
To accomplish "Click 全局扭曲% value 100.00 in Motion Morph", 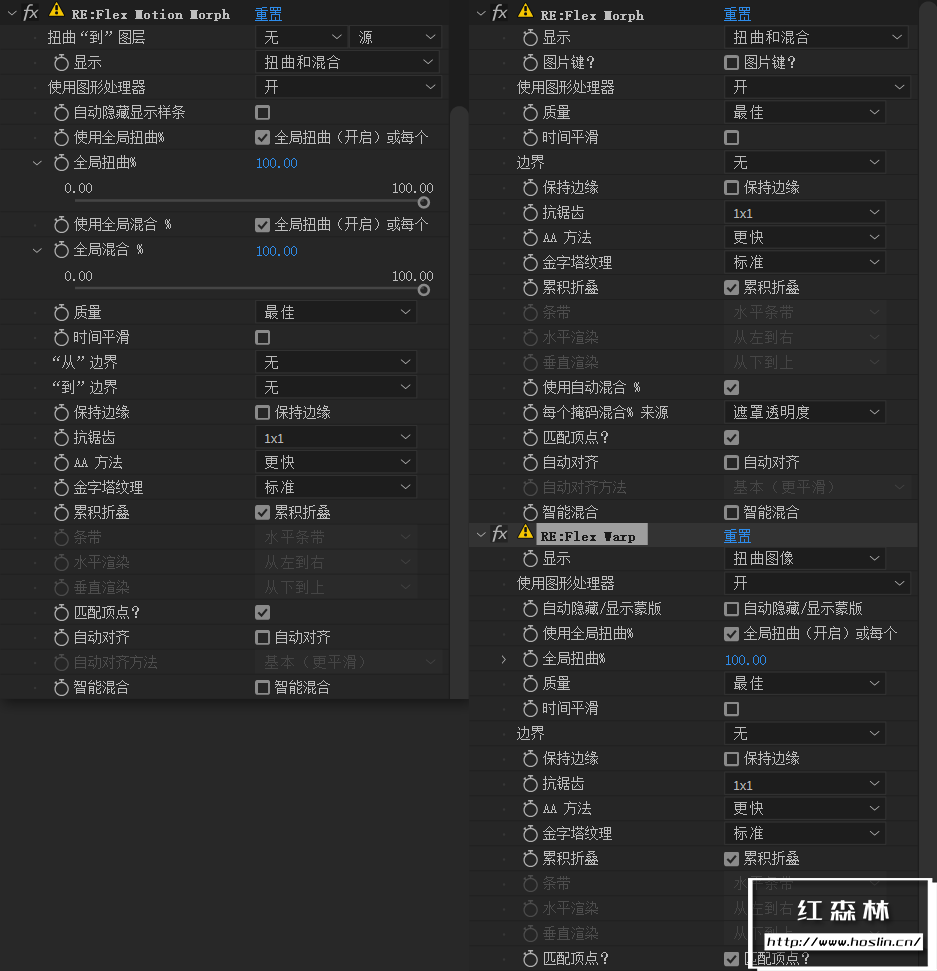I will point(277,163).
